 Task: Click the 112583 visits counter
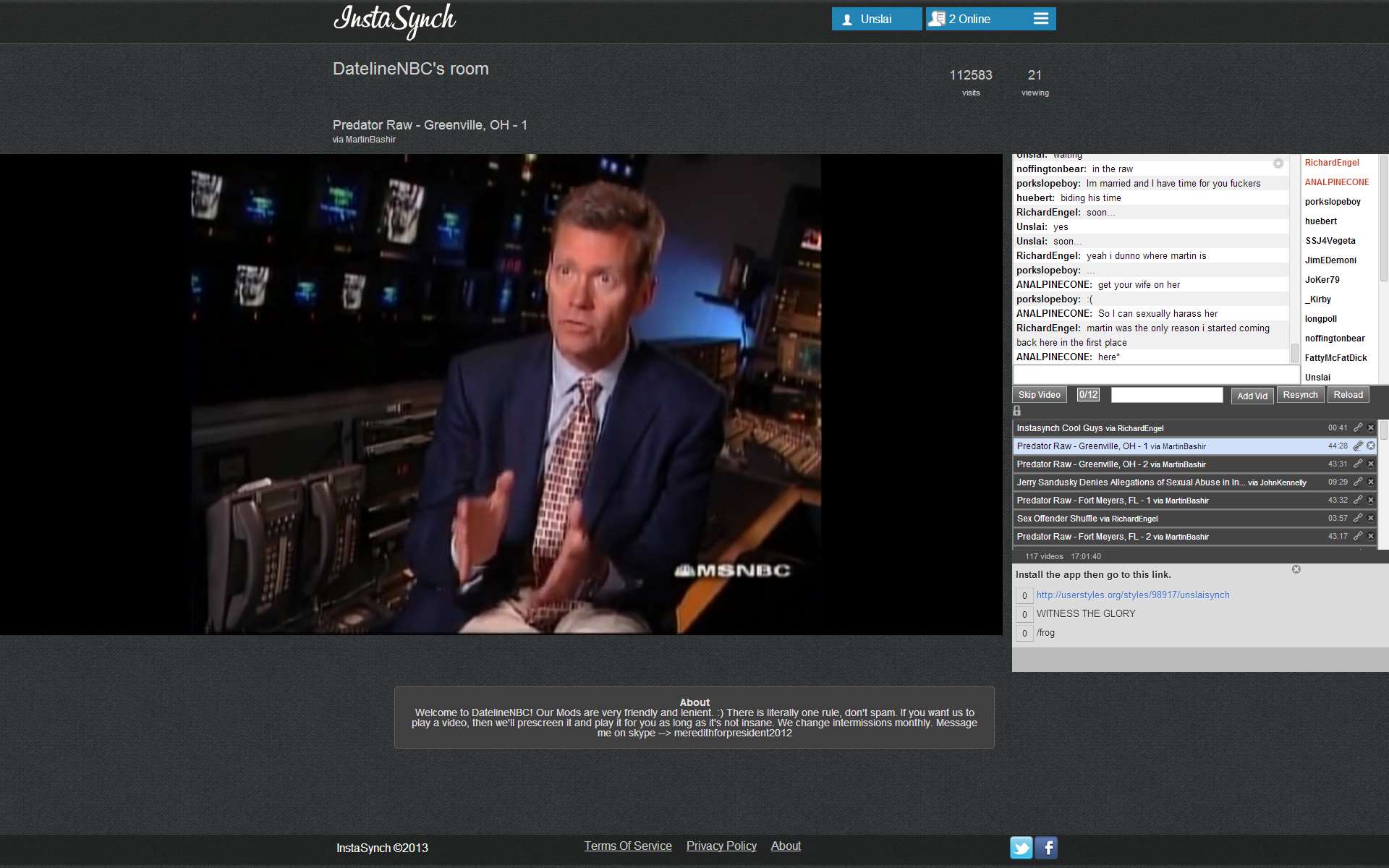[971, 82]
